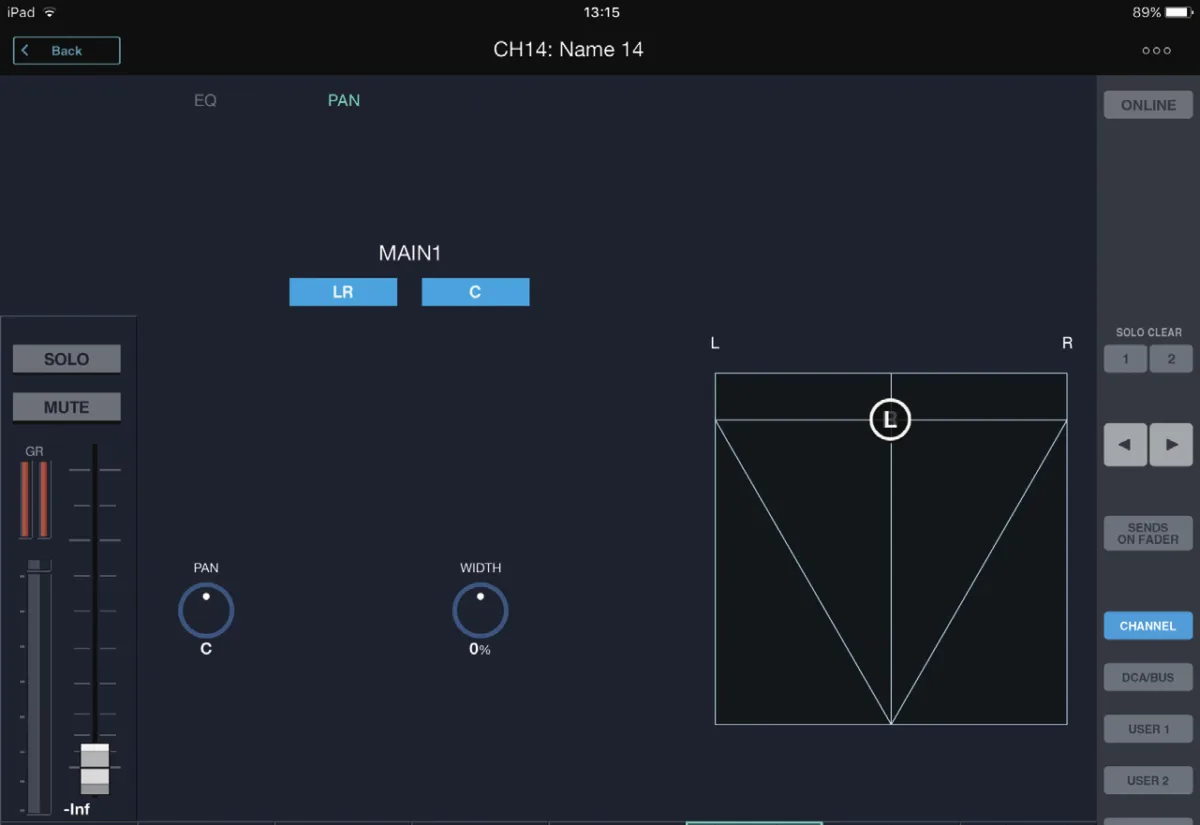1200x825 pixels.
Task: Click the -Inf fader level value
Action: pyautogui.click(x=76, y=809)
